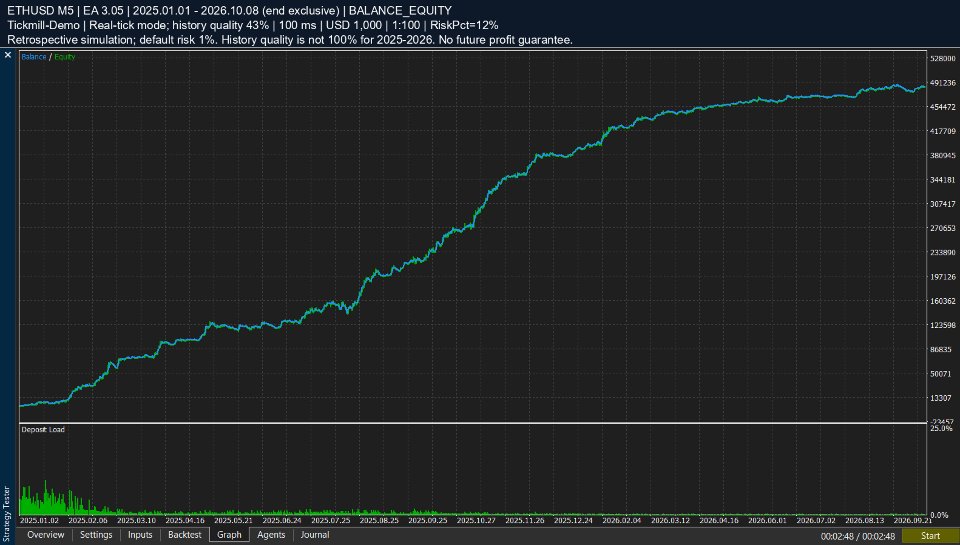Click the Balance legend label

coord(34,57)
